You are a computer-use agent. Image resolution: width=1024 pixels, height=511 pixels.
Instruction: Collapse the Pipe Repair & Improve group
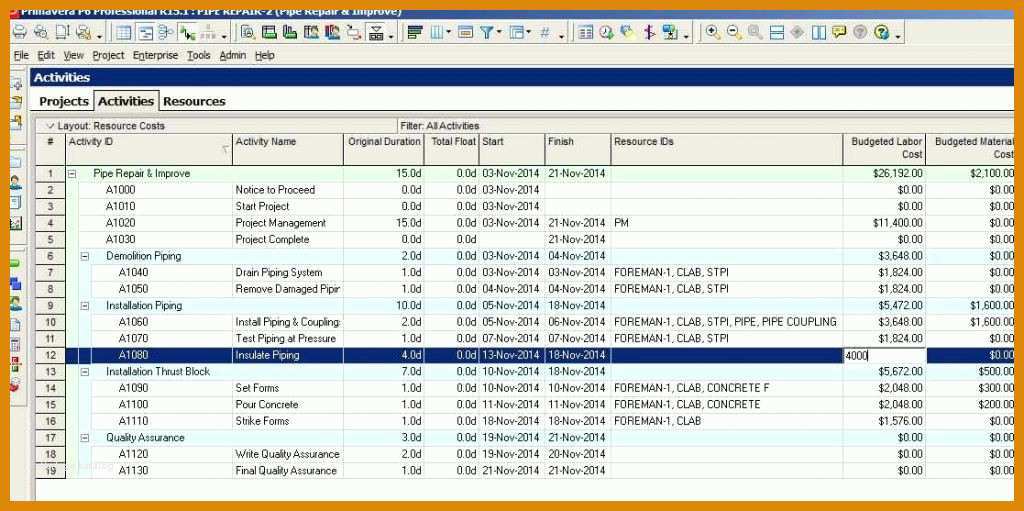click(x=72, y=174)
